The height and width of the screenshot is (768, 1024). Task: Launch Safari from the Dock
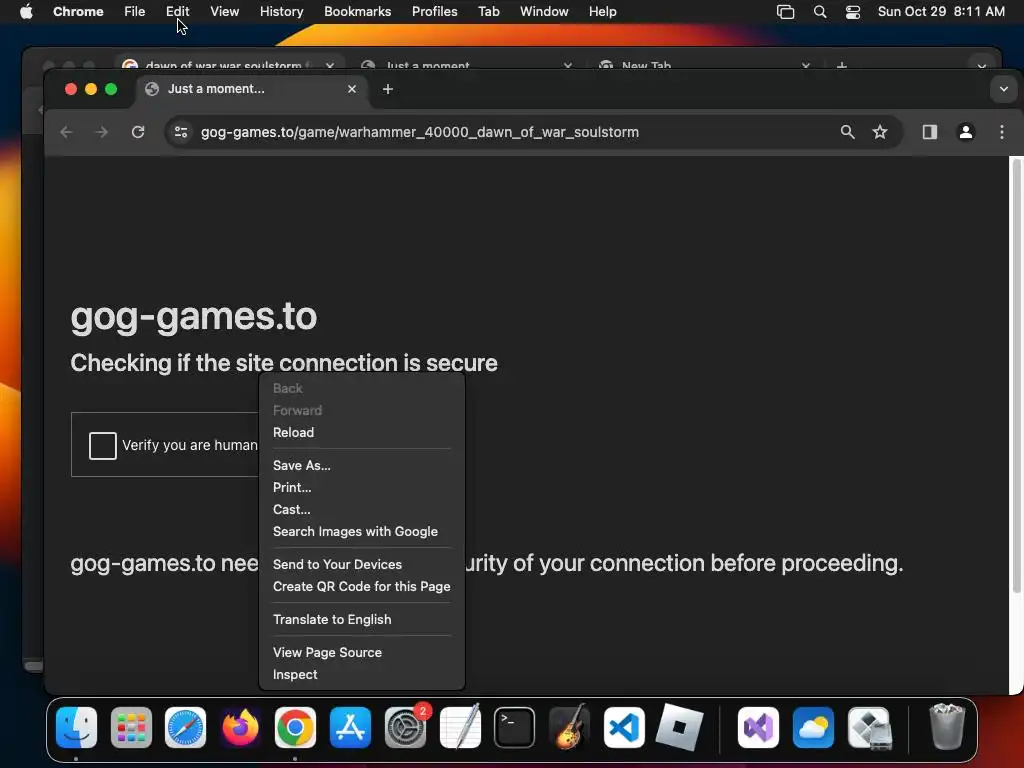(x=185, y=727)
